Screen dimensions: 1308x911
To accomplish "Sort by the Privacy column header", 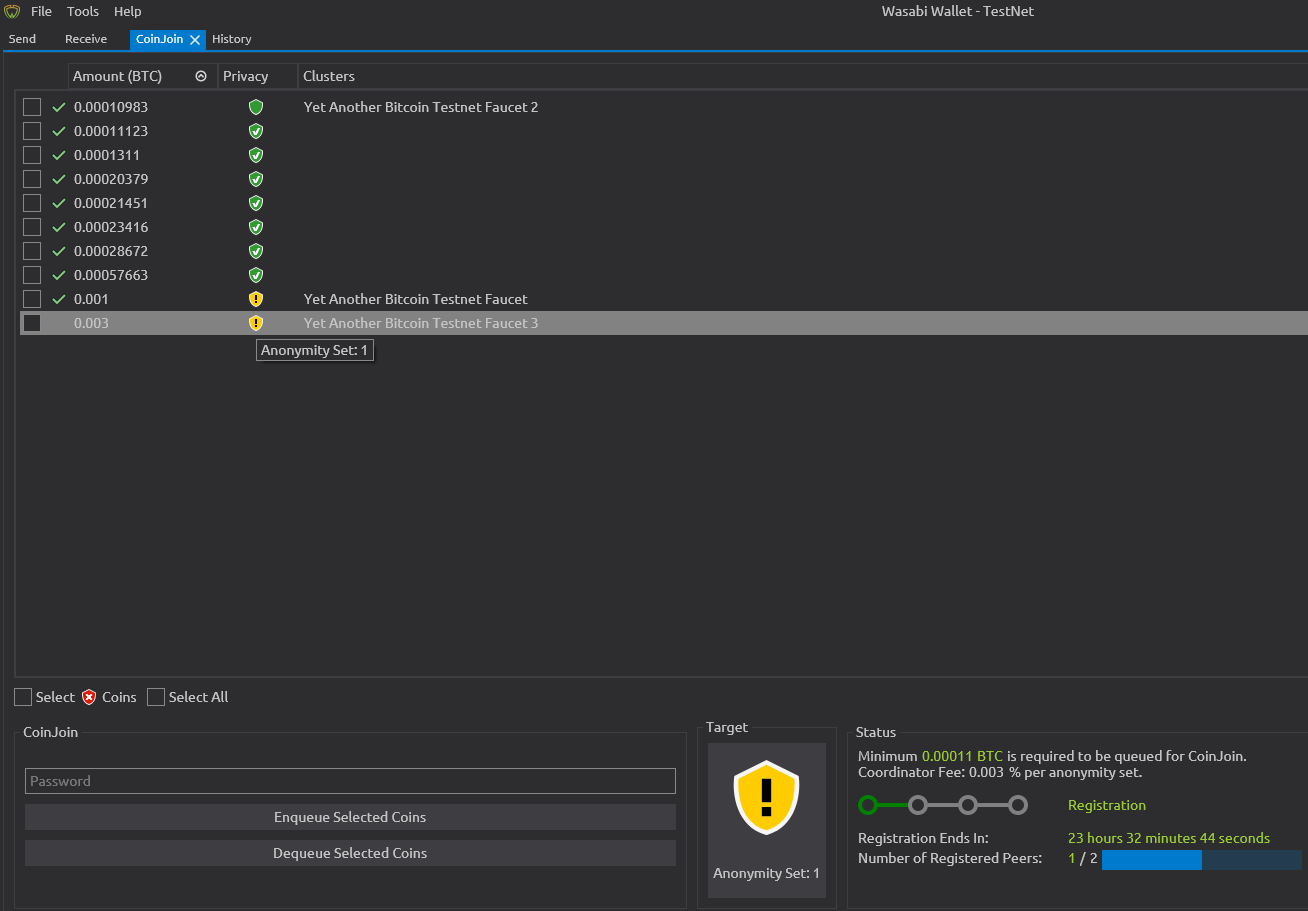I will 258,76.
